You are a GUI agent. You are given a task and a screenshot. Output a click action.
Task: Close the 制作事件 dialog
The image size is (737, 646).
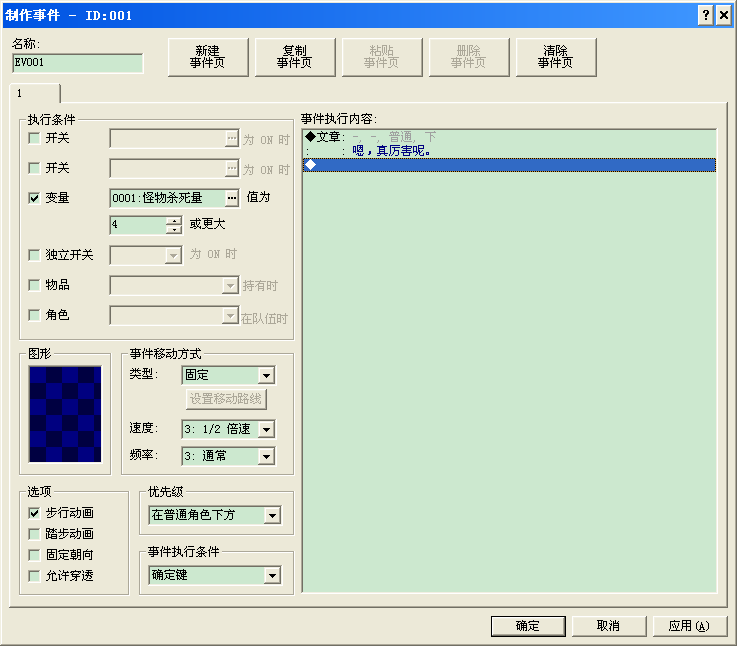point(723,16)
